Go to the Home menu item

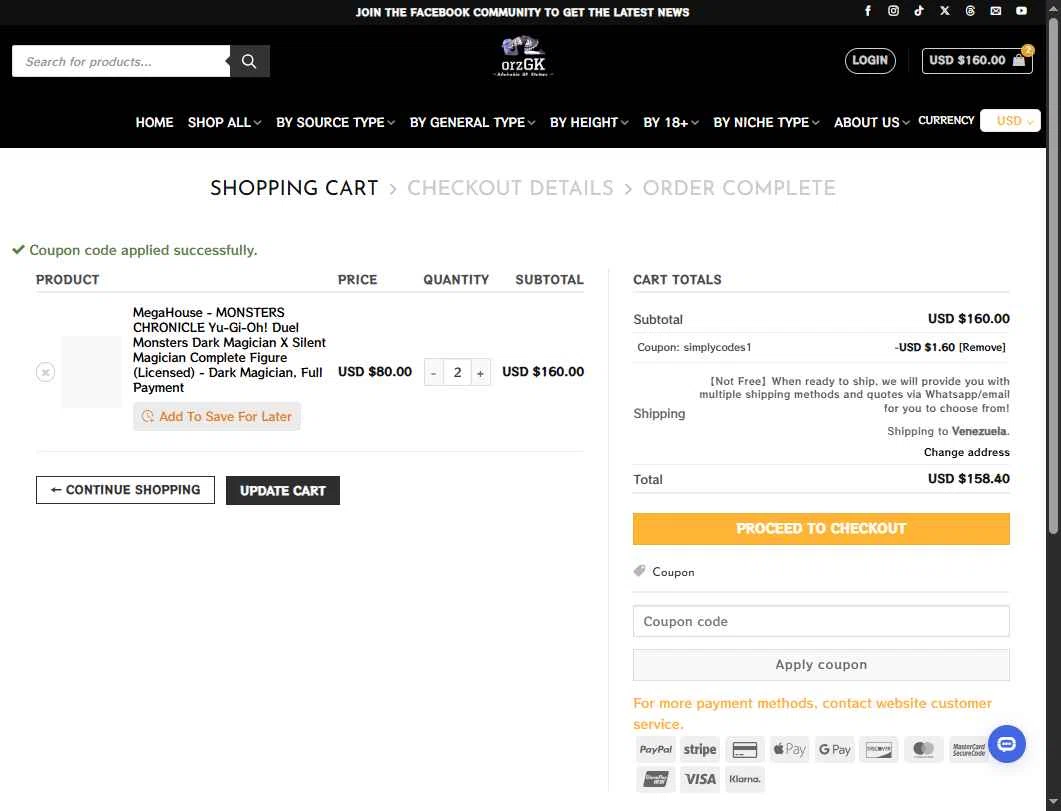coord(154,122)
